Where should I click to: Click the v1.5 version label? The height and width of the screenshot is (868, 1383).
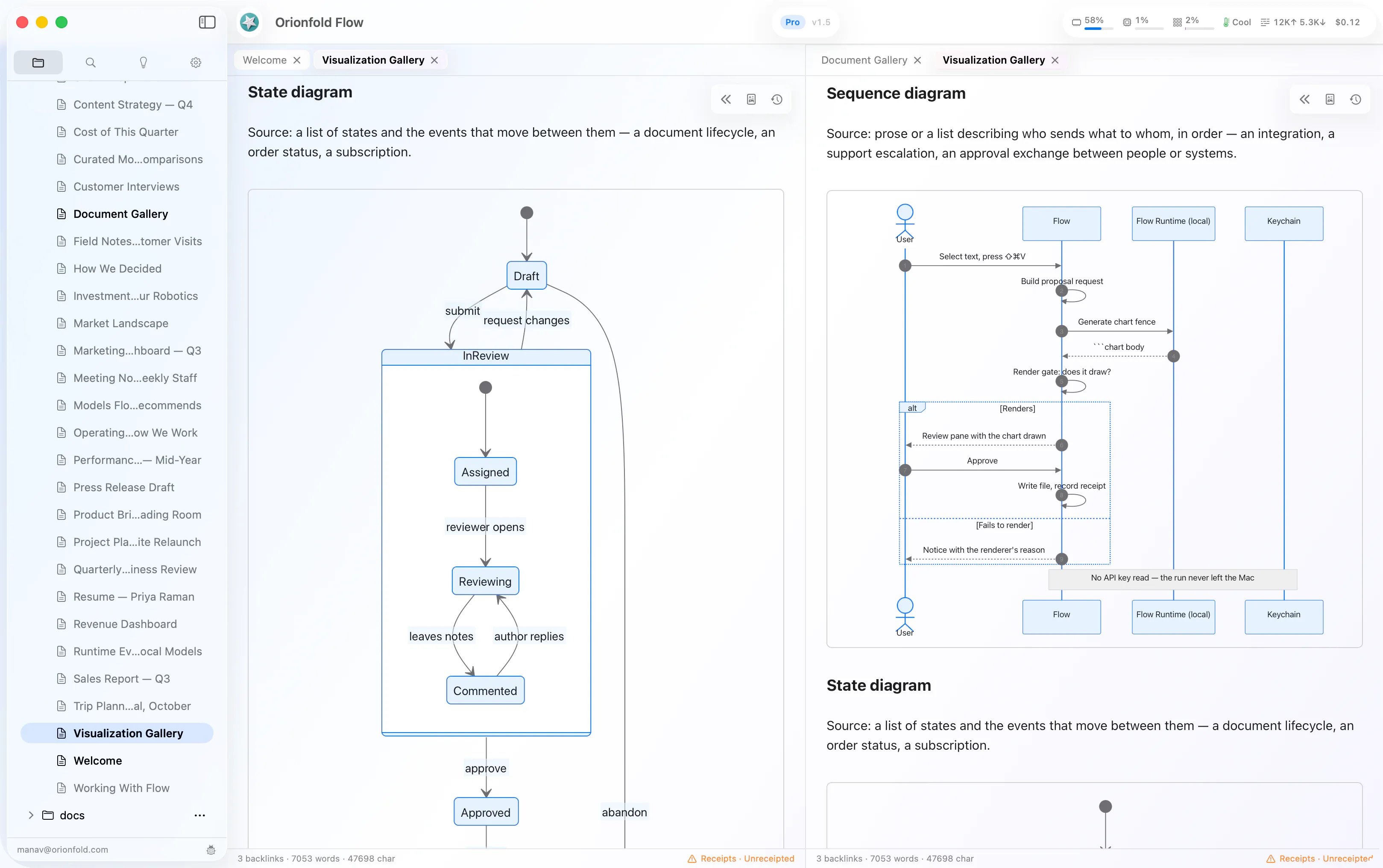pyautogui.click(x=820, y=22)
